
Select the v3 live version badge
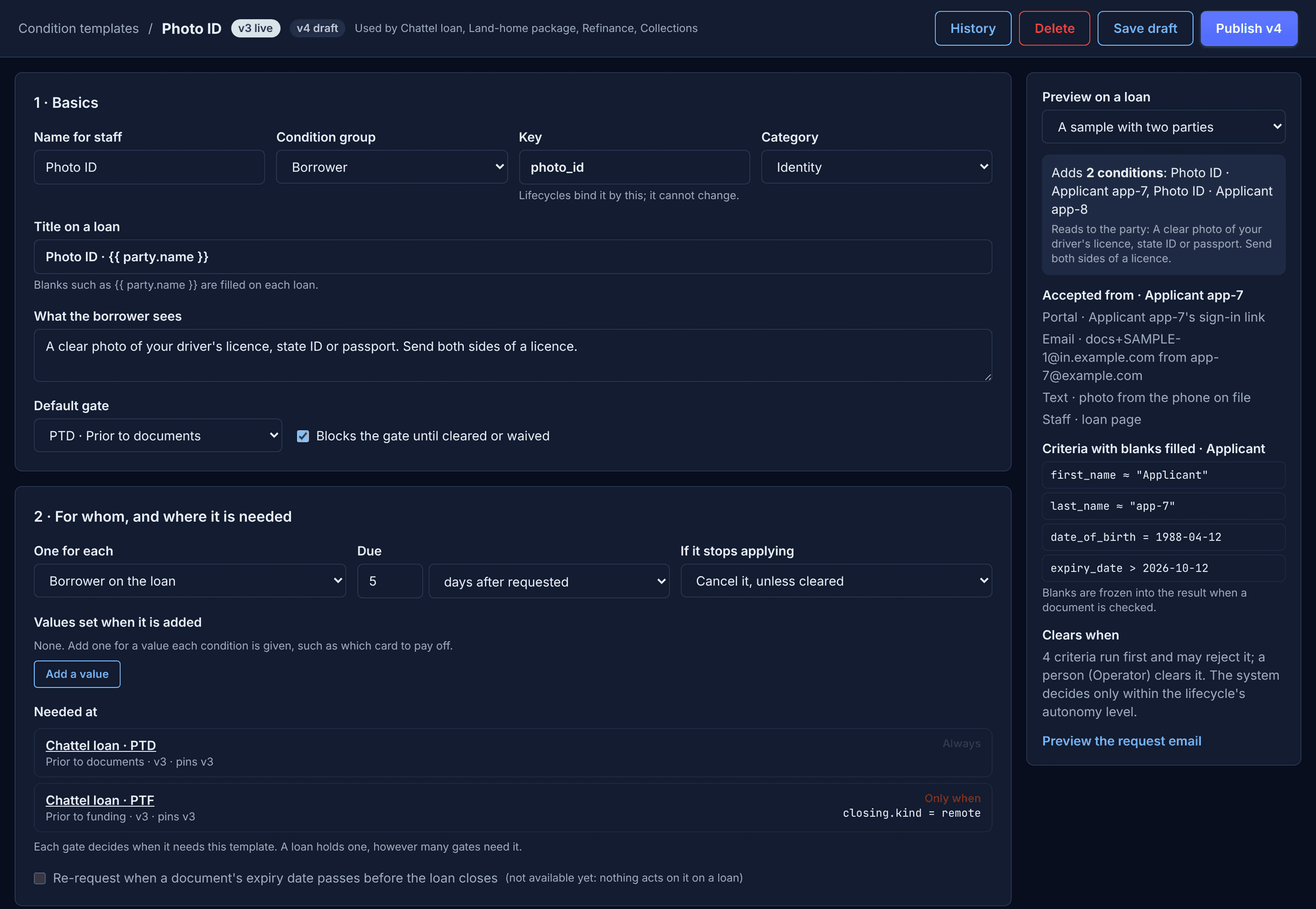pos(255,28)
